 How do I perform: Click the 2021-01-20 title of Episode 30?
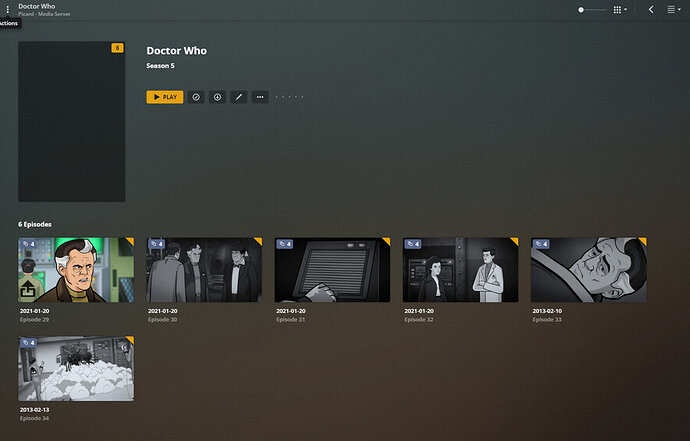(162, 311)
